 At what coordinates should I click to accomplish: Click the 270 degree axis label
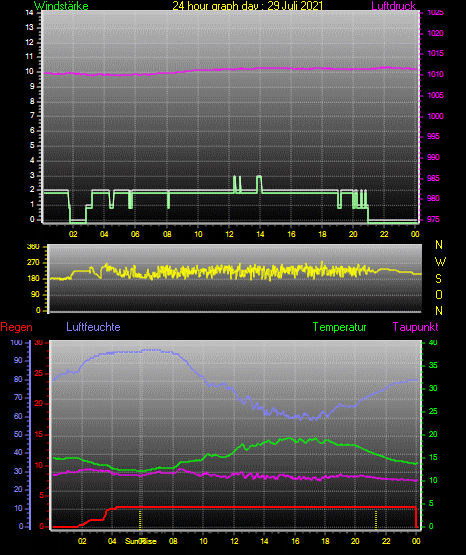point(34,263)
